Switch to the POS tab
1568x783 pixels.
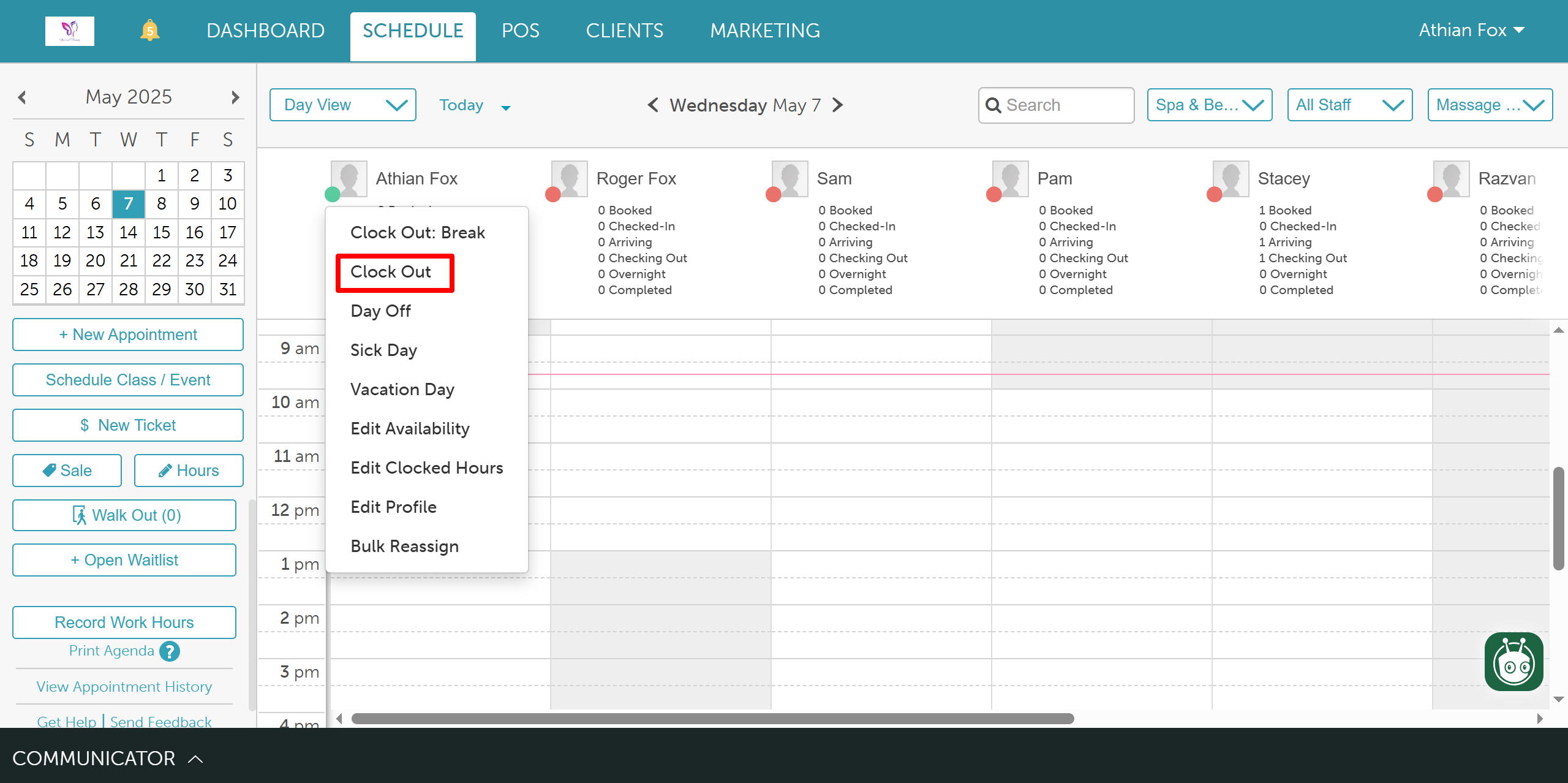pos(520,31)
